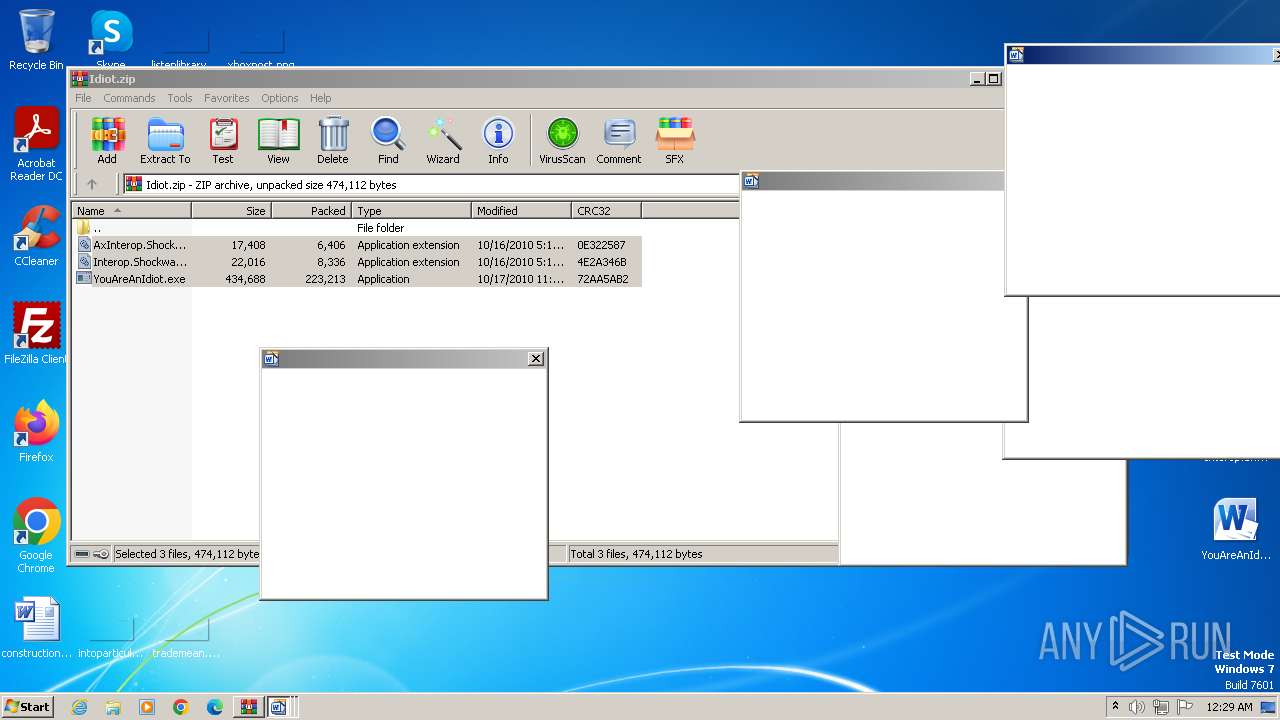The width and height of the screenshot is (1280, 720).
Task: Click the Start button
Action: coord(27,706)
